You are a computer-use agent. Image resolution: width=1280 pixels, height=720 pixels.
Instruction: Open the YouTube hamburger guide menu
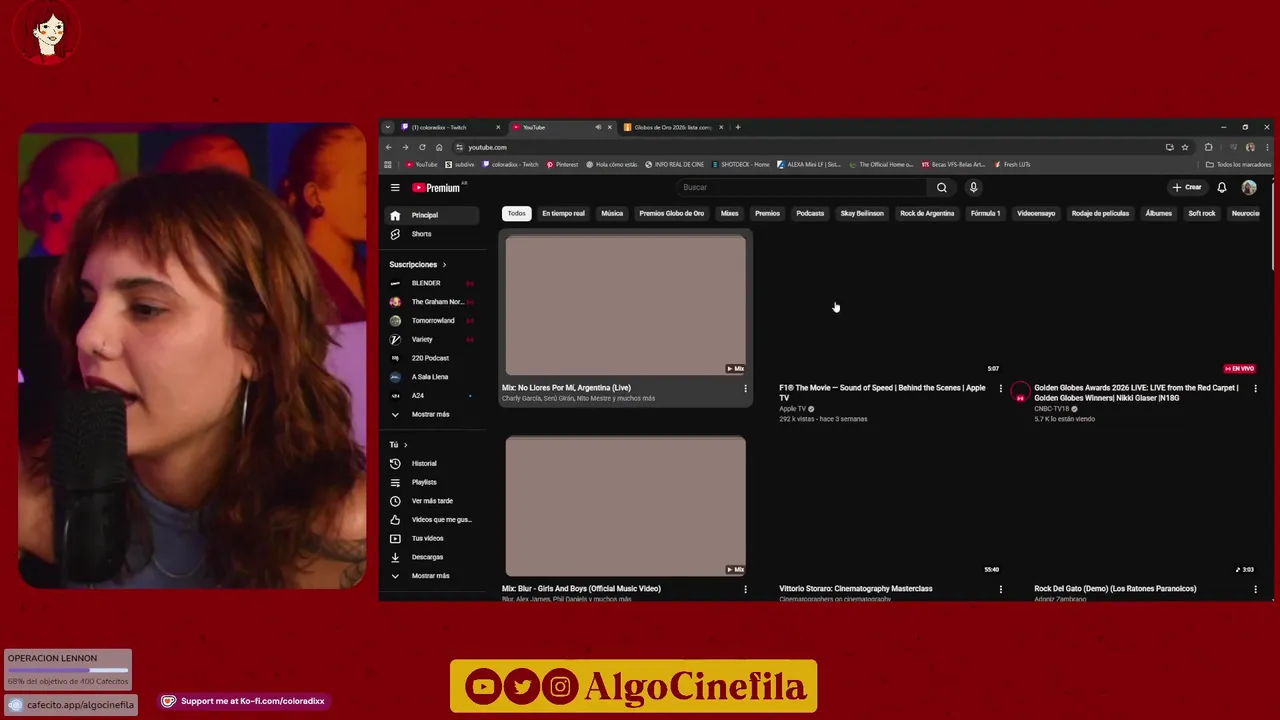click(x=395, y=187)
